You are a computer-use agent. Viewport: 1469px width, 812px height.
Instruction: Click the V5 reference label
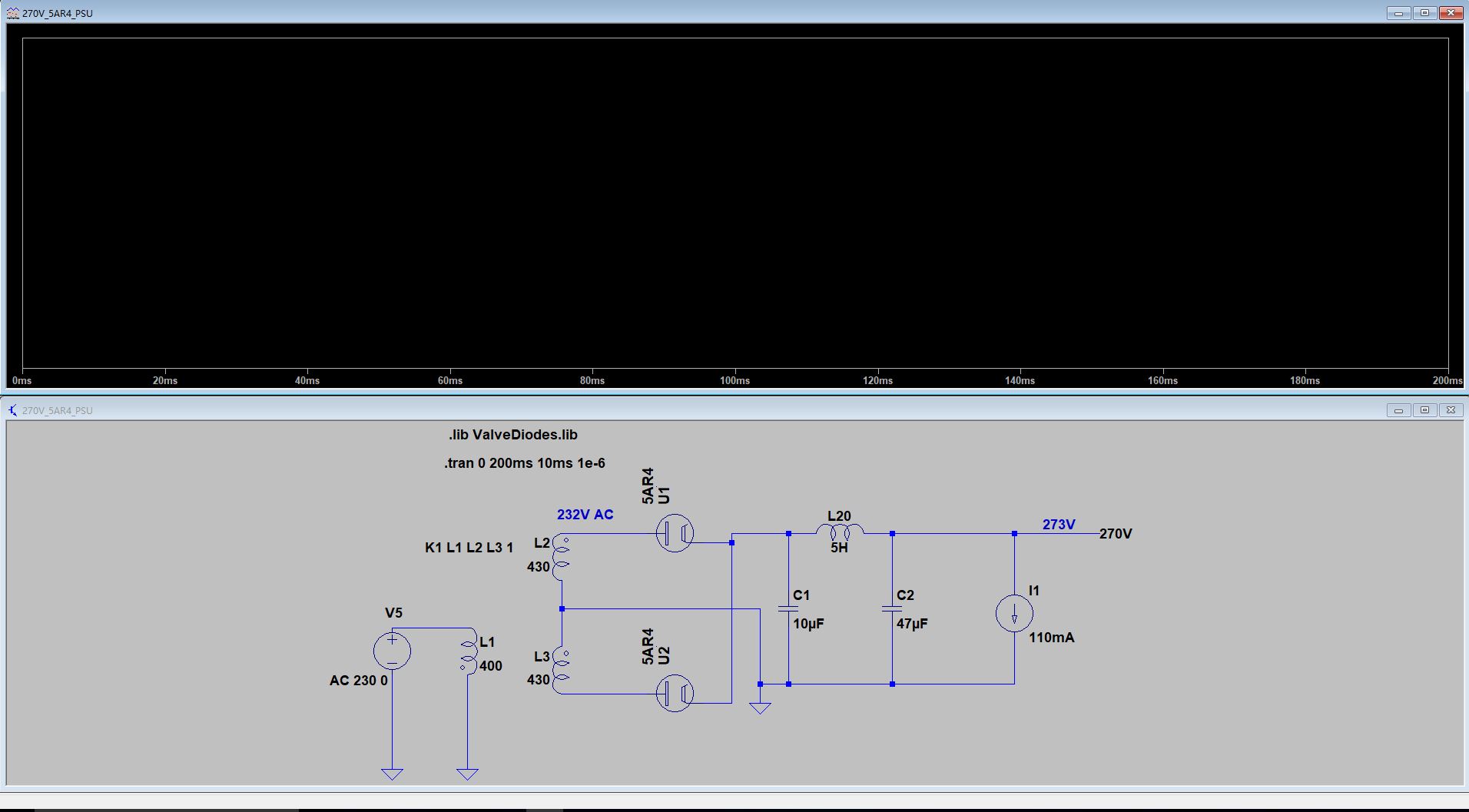coord(393,613)
